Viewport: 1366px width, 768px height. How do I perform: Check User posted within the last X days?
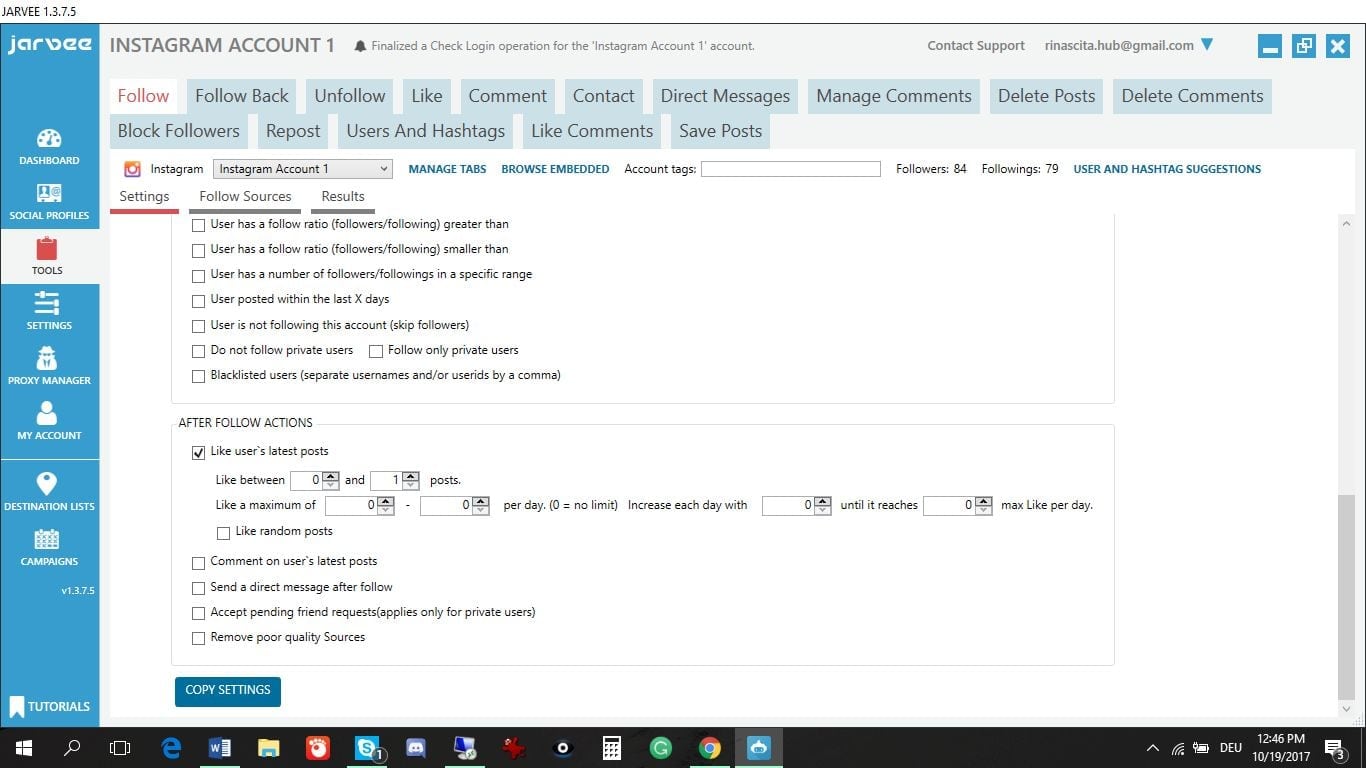198,300
